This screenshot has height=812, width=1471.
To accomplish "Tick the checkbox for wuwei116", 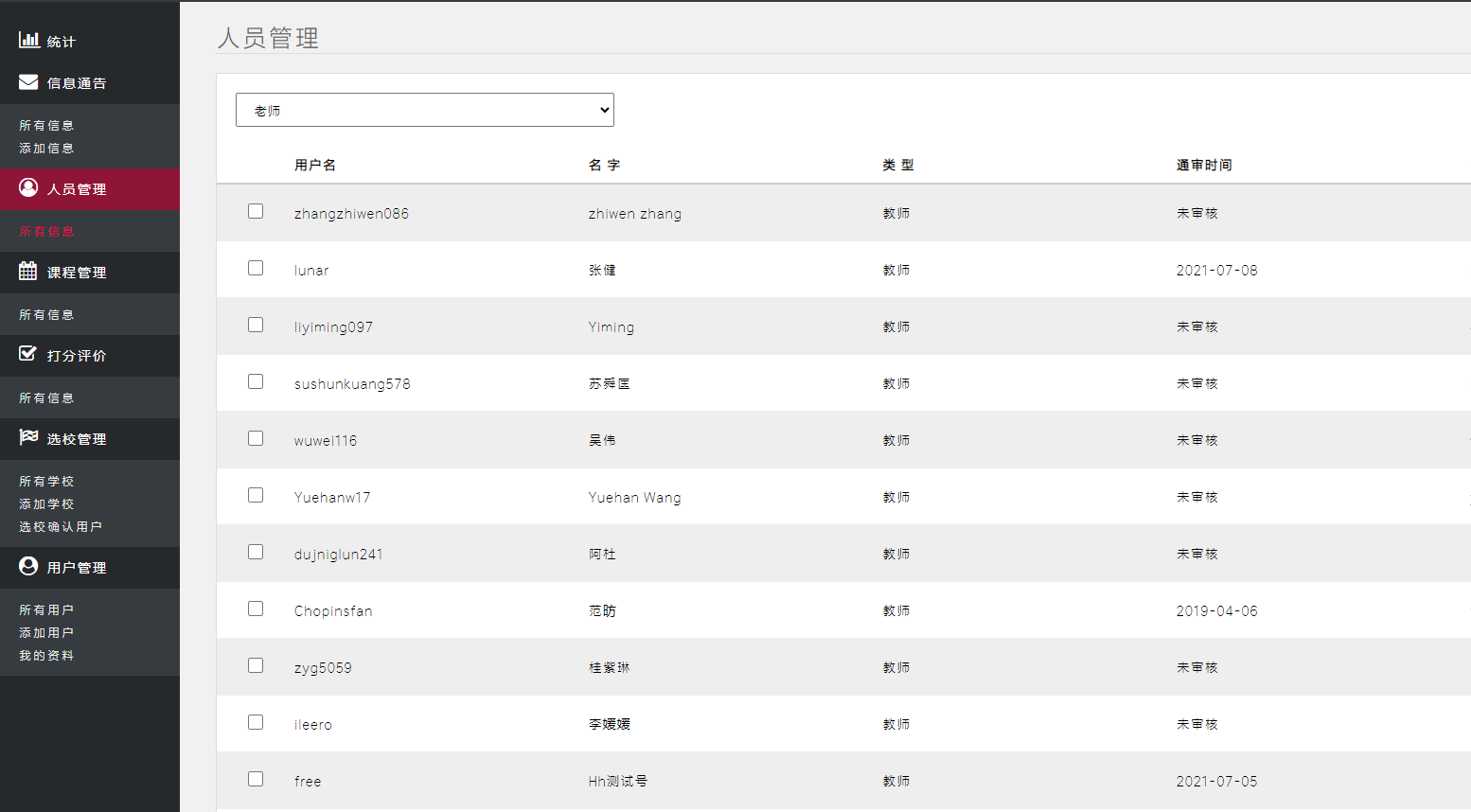I will pos(256,438).
